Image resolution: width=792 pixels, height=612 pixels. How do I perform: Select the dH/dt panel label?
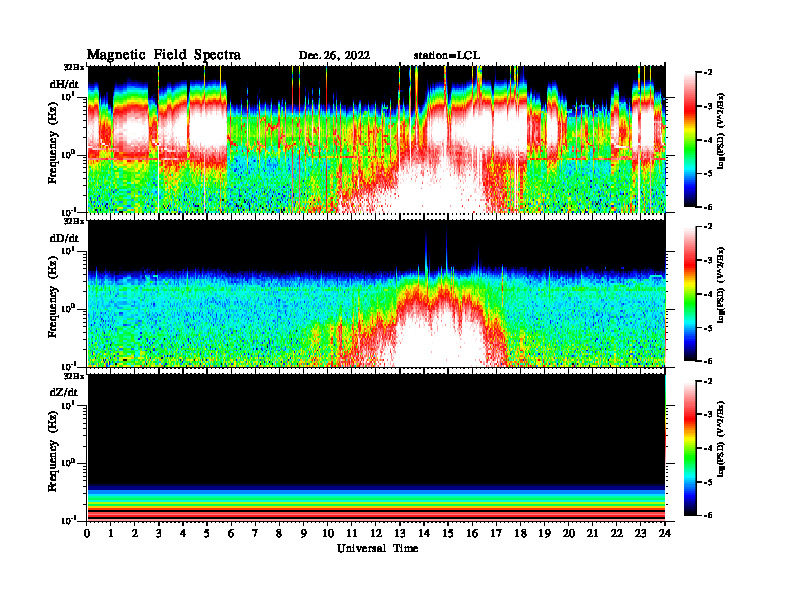[x=64, y=85]
